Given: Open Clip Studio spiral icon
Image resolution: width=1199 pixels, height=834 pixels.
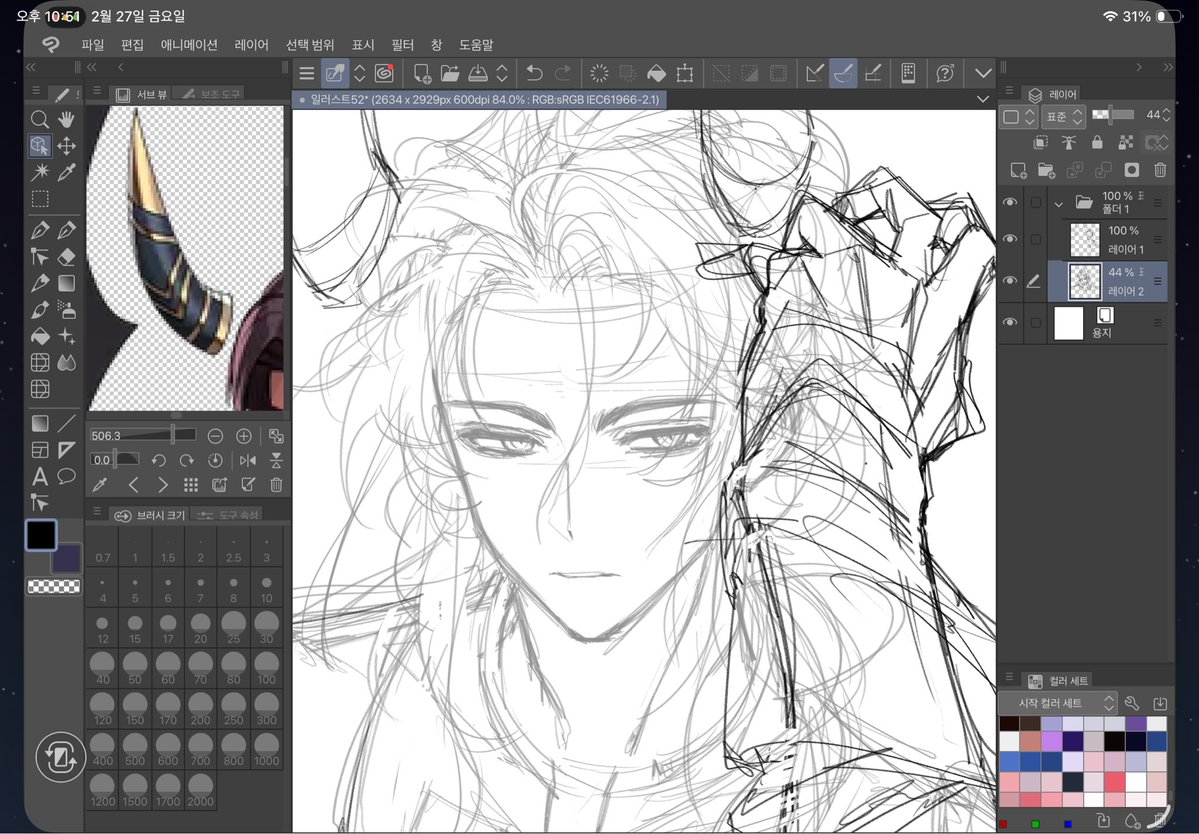Looking at the screenshot, I should coord(384,73).
